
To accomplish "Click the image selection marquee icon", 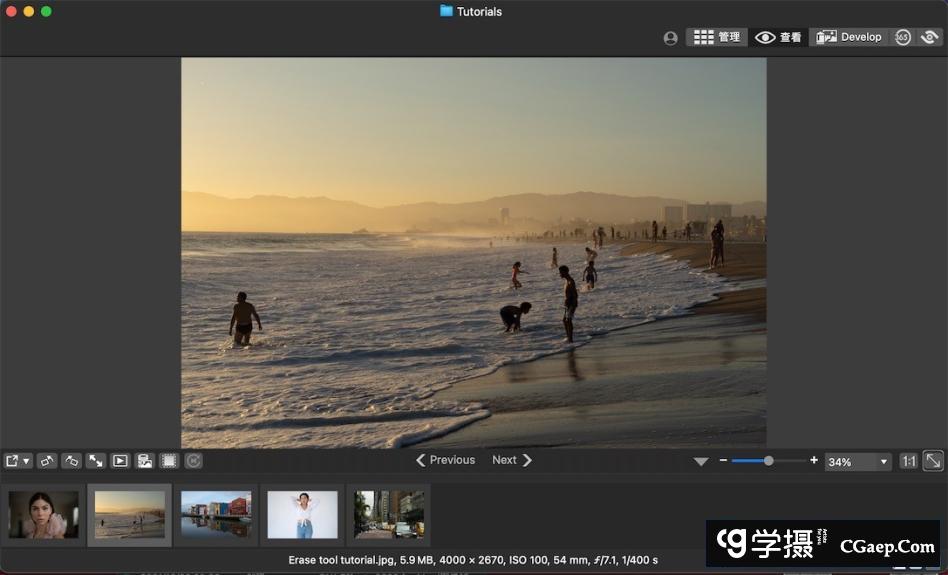I will pos(169,461).
